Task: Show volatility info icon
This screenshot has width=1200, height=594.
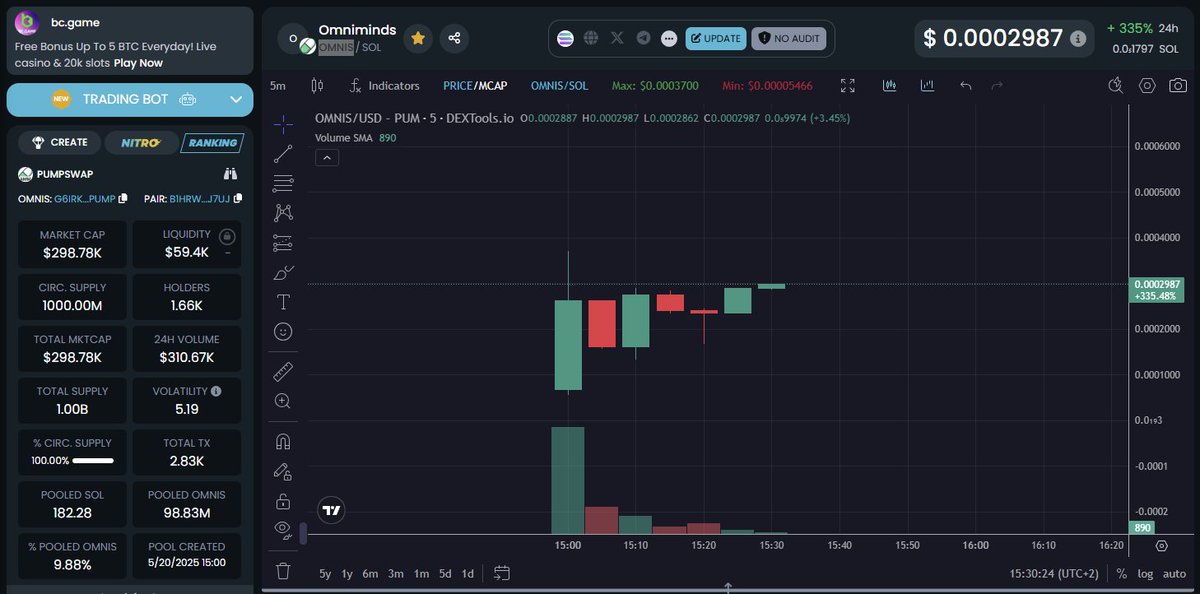Action: (x=216, y=391)
